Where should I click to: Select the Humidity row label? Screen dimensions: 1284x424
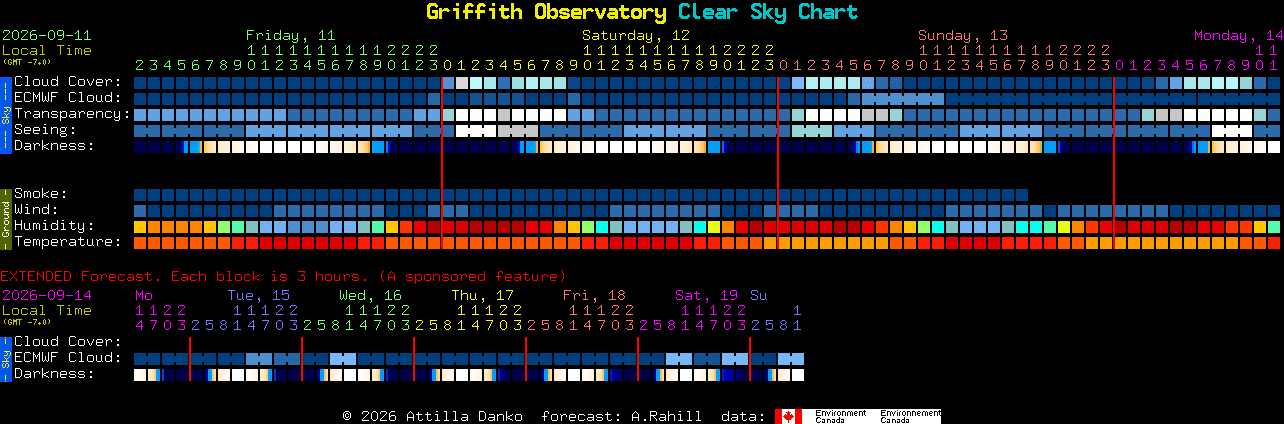coord(54,225)
